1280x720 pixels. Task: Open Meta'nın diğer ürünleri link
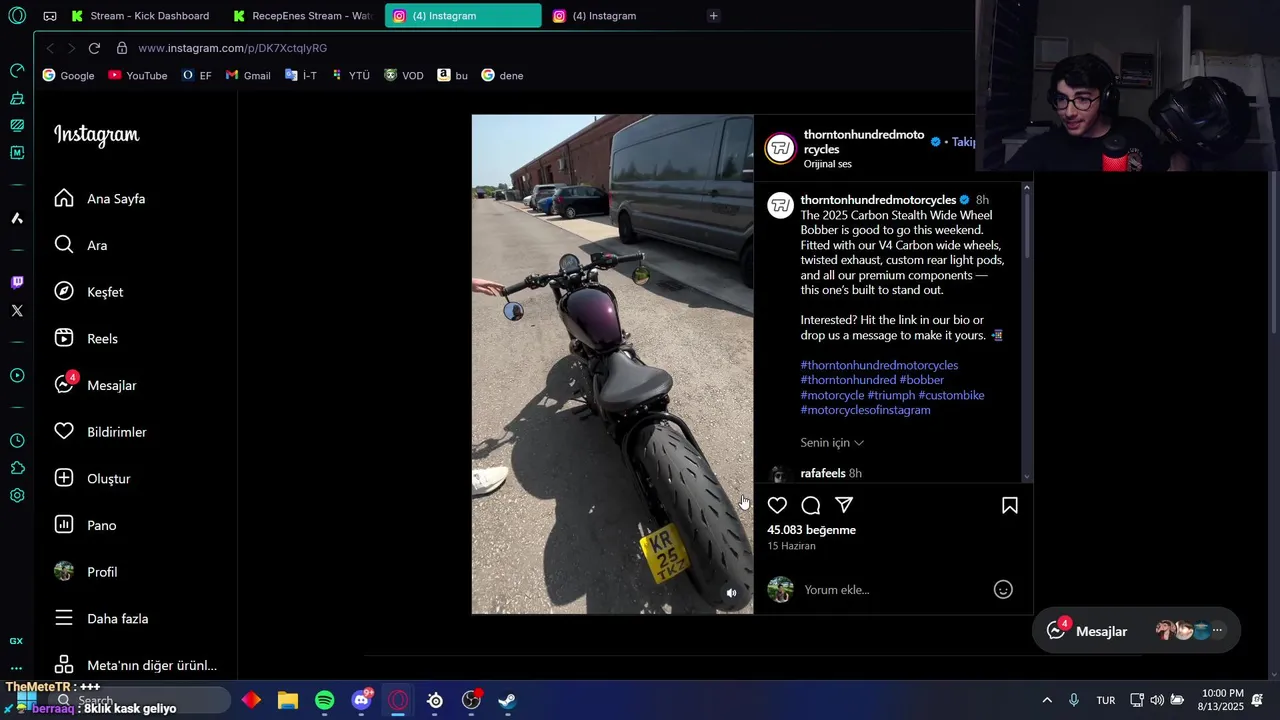[x=135, y=665]
